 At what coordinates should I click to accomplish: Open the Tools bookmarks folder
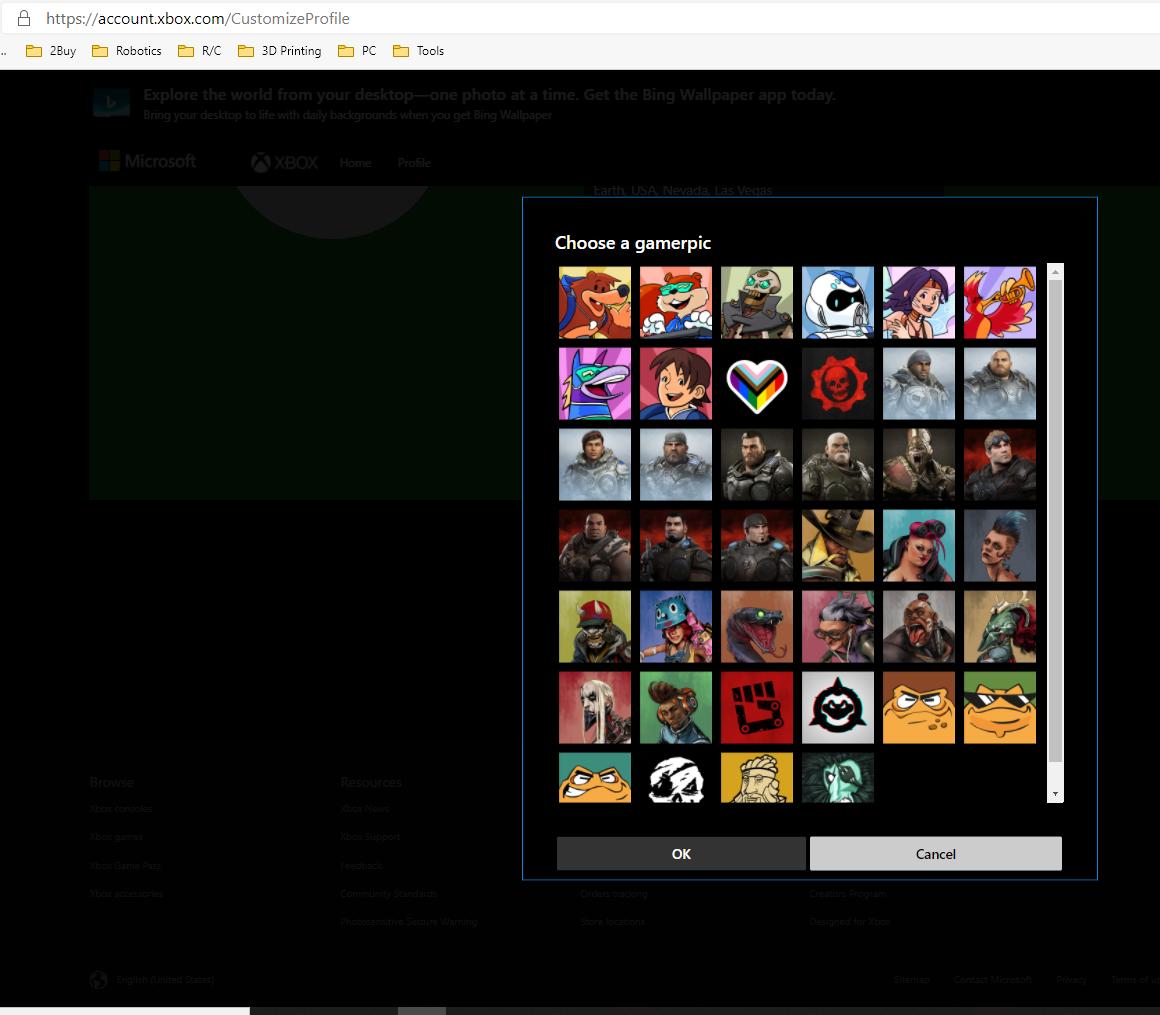pos(418,51)
